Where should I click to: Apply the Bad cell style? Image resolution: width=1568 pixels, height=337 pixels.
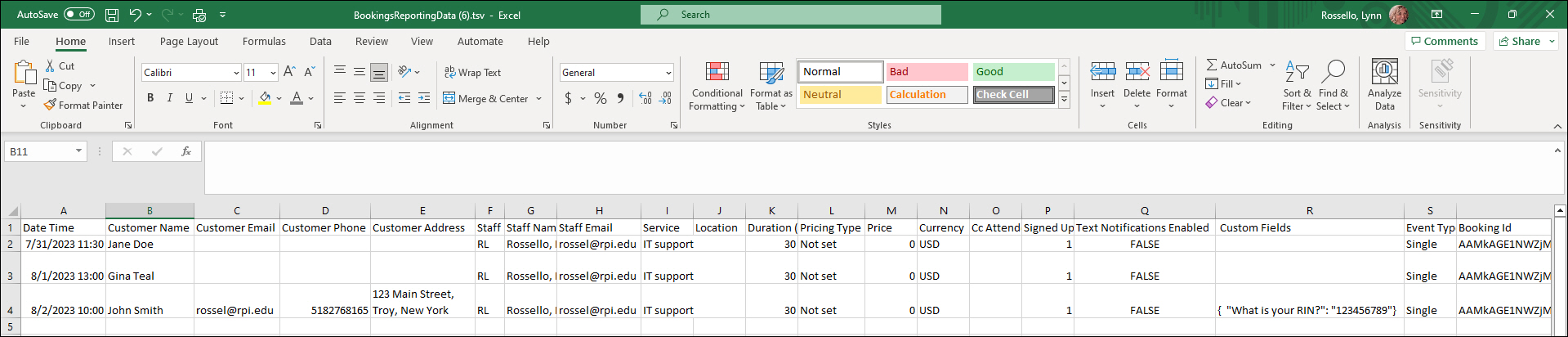point(927,72)
